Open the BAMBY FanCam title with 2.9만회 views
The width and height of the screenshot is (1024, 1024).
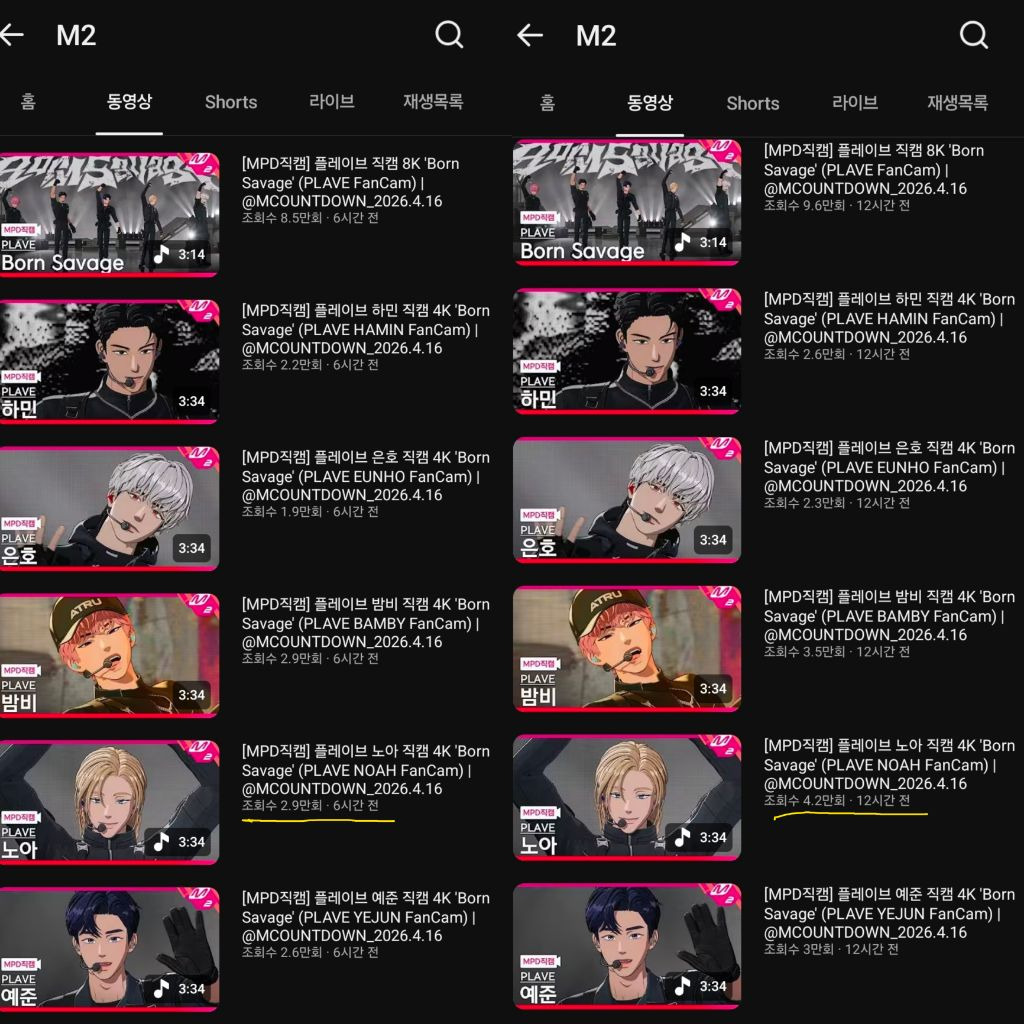click(366, 623)
